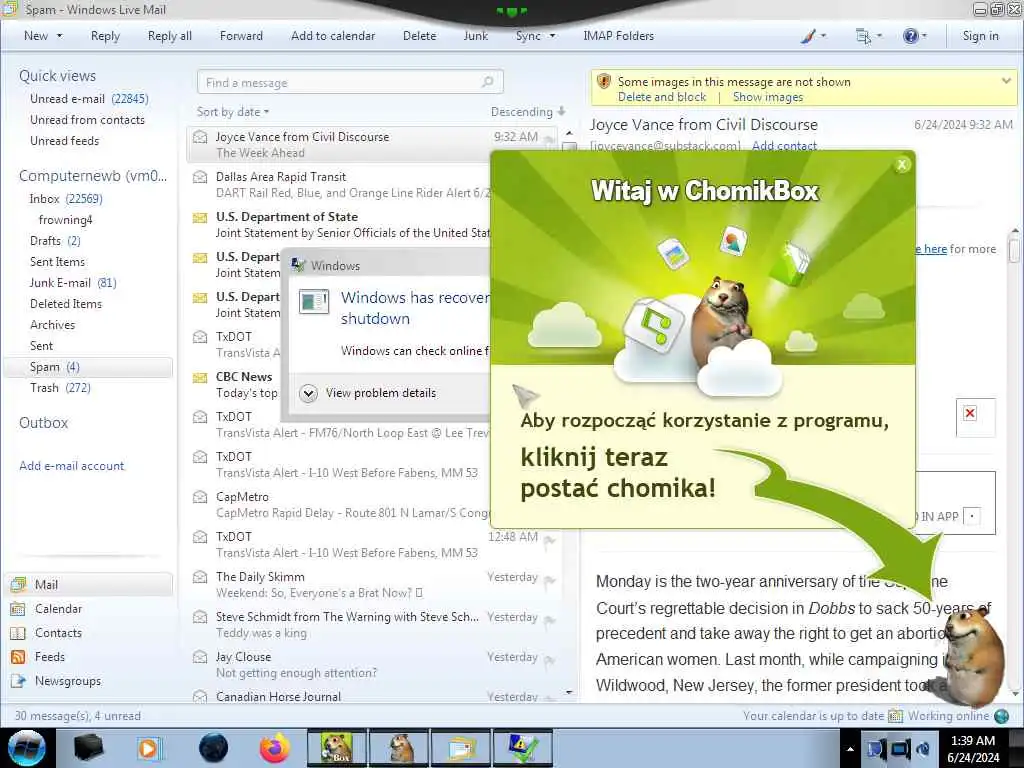1024x768 pixels.
Task: Click the Reply toolbar button
Action: coord(105,36)
